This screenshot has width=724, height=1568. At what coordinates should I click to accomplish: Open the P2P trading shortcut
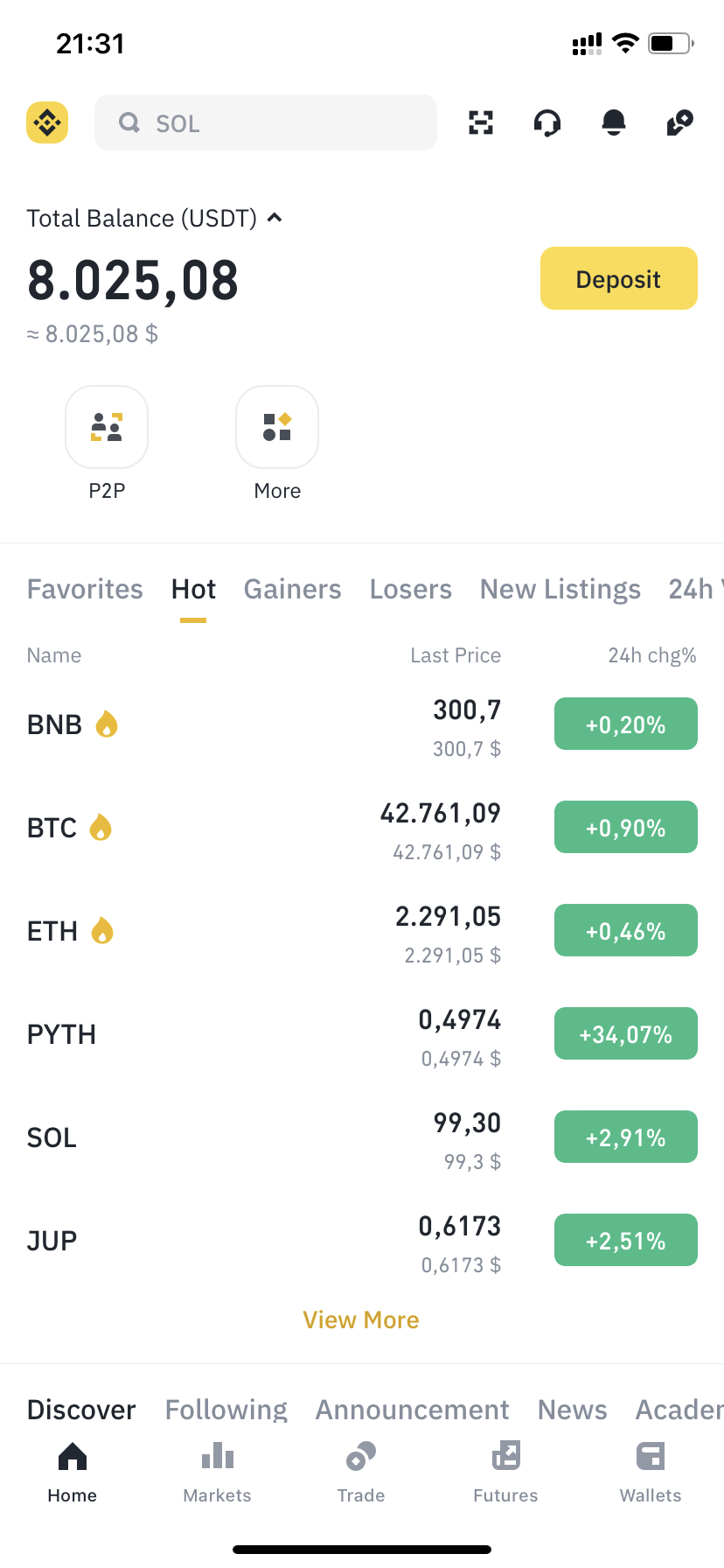[107, 428]
